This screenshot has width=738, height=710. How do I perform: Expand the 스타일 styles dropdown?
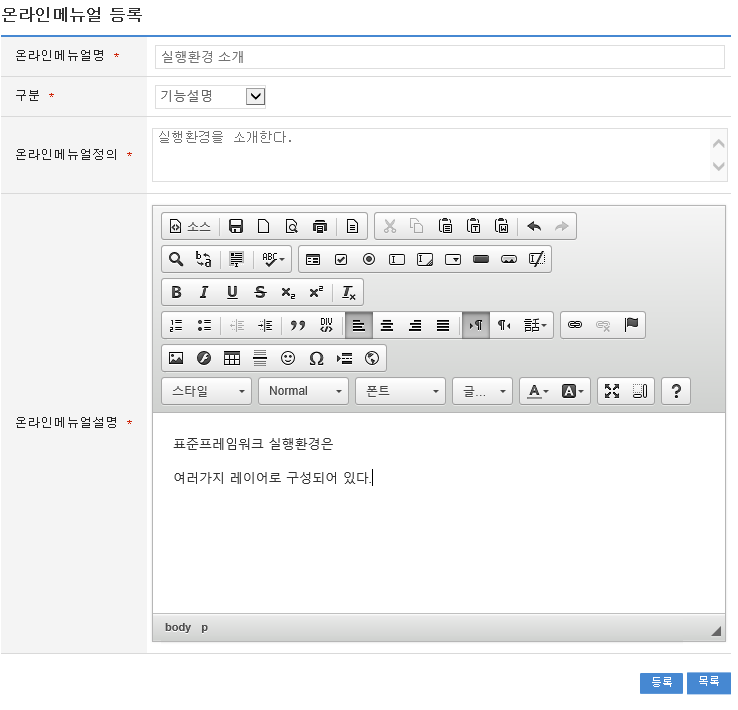click(x=207, y=391)
